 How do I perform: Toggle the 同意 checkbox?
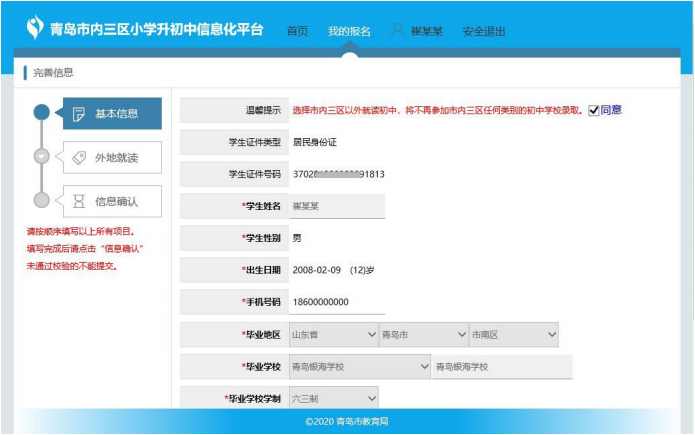(x=594, y=110)
